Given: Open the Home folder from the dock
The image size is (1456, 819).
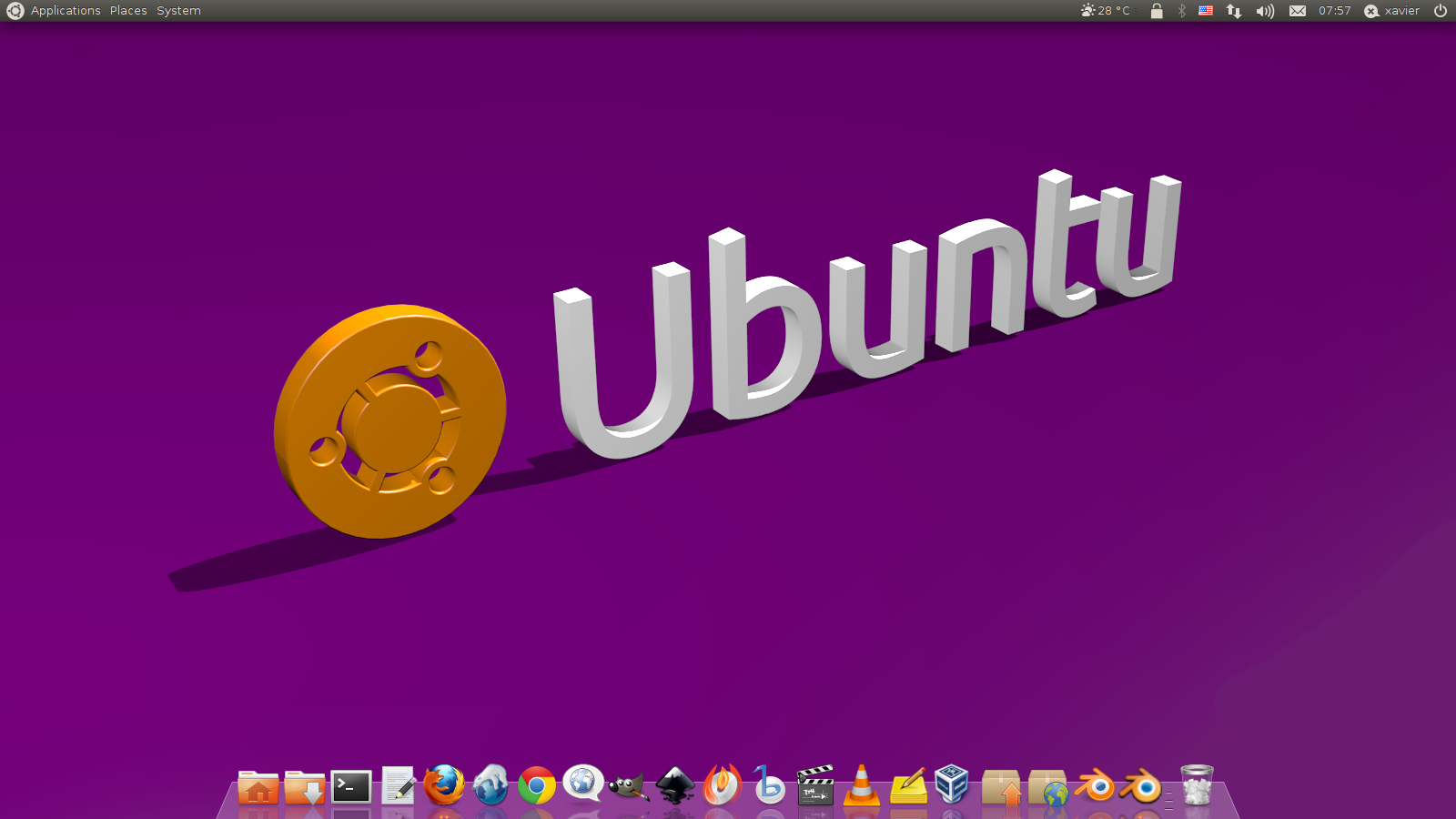Looking at the screenshot, I should point(258,787).
